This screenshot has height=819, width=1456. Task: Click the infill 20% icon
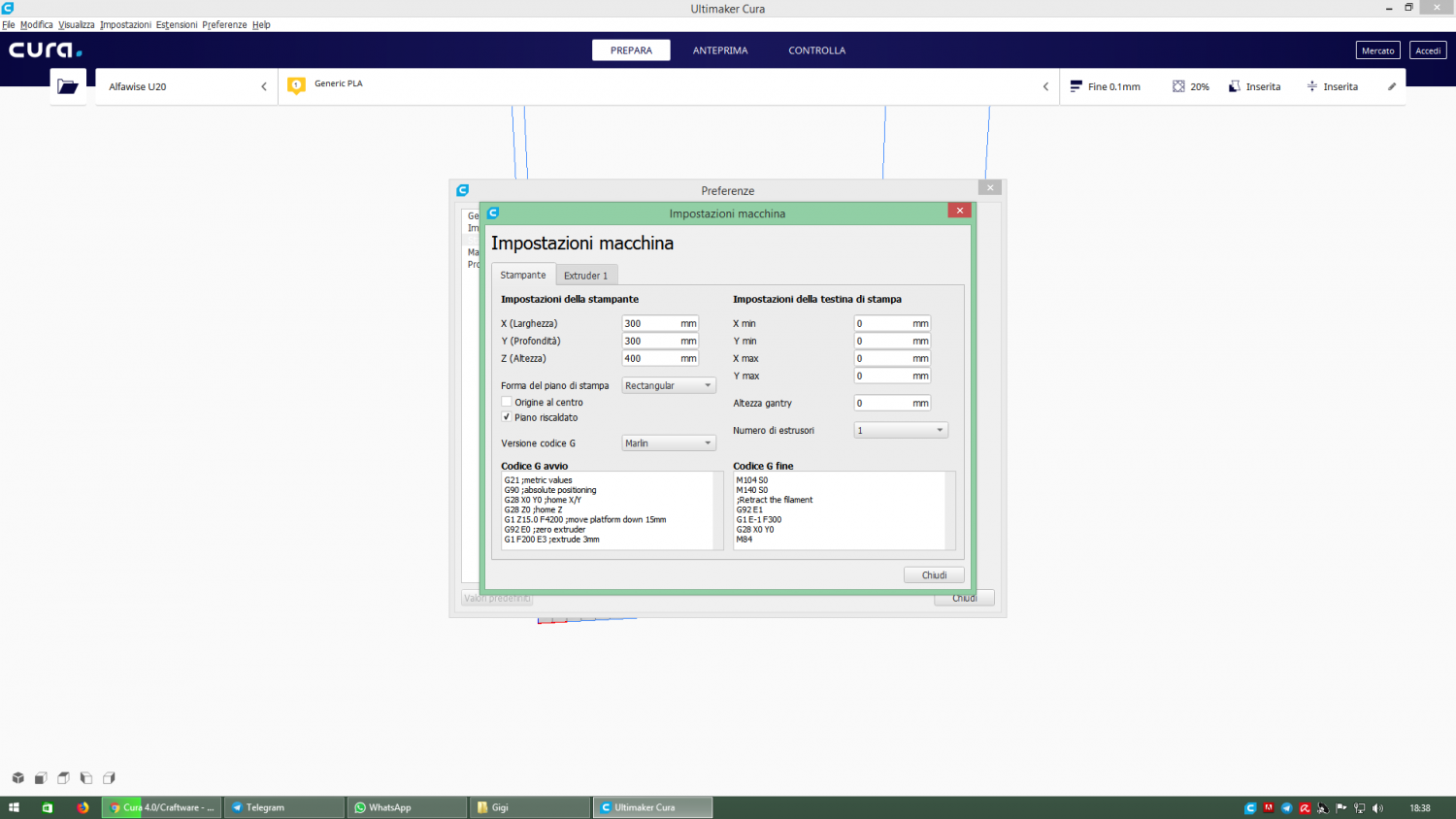click(x=1178, y=86)
